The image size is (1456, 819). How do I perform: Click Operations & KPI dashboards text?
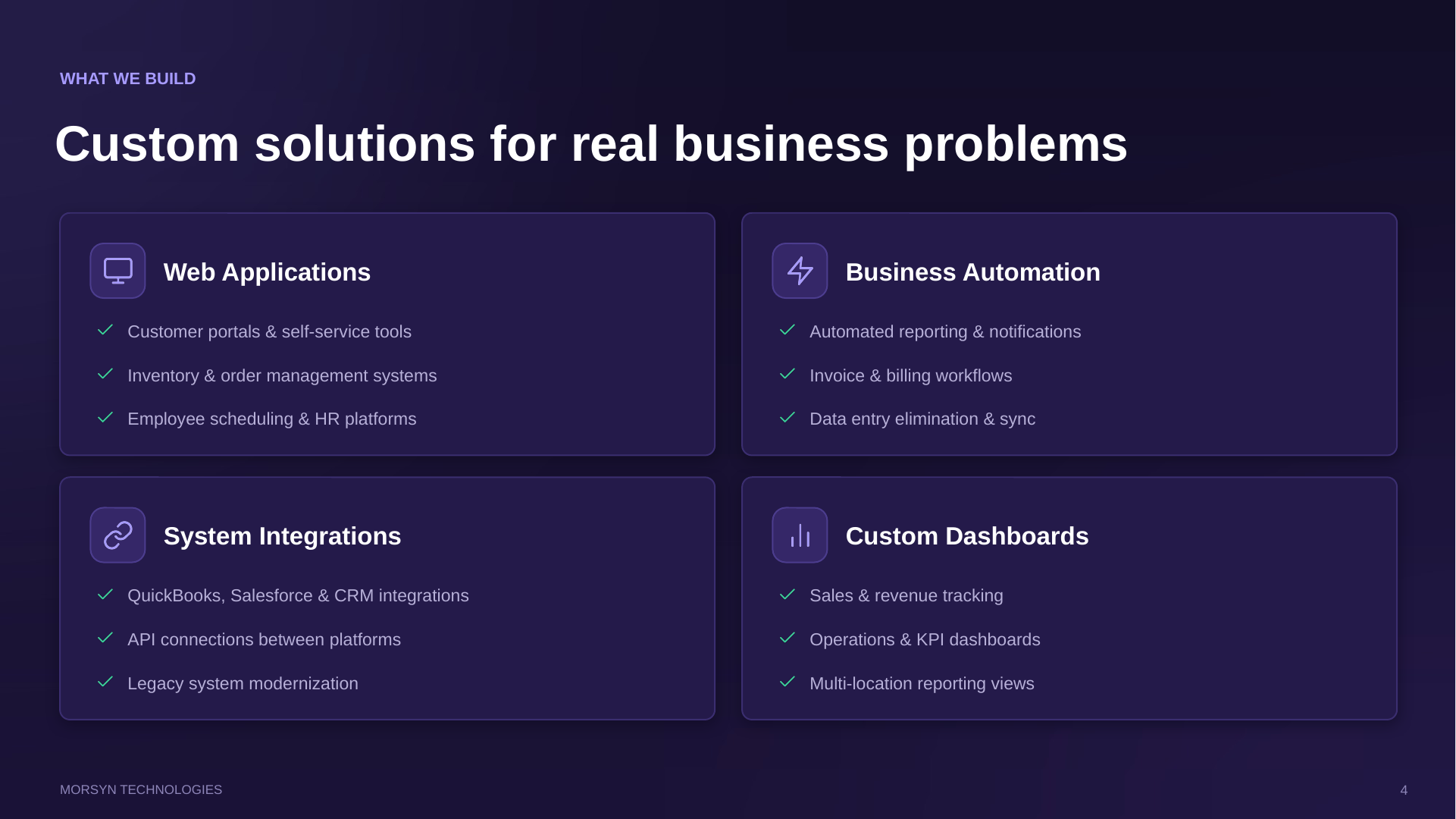(x=925, y=640)
